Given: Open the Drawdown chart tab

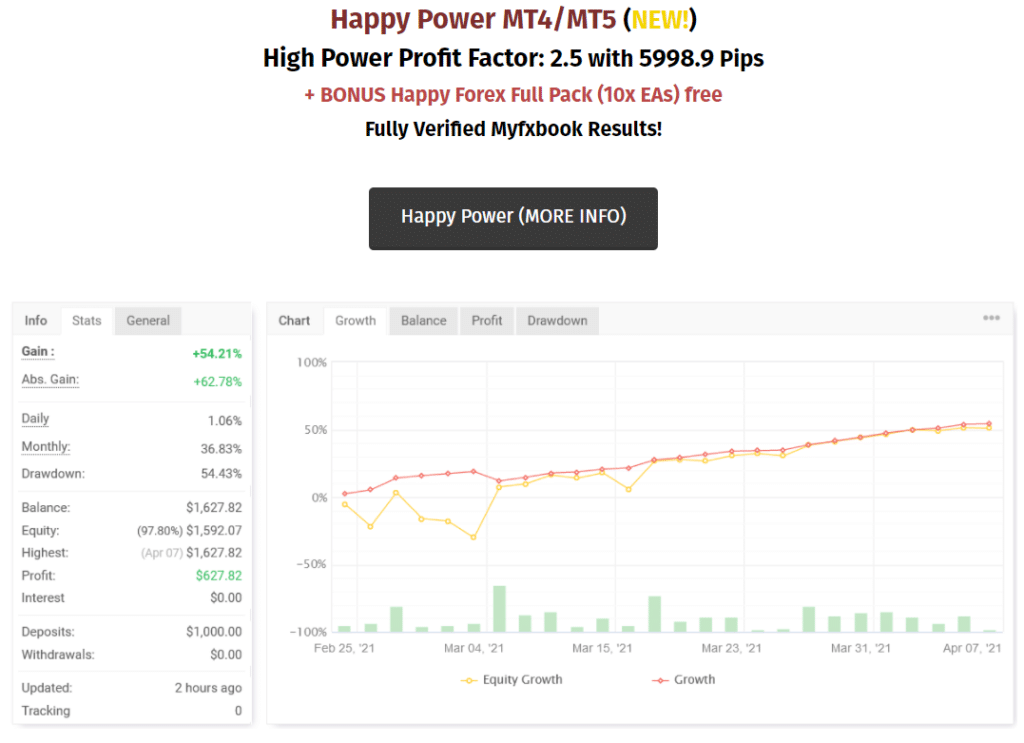Looking at the screenshot, I should (x=557, y=321).
